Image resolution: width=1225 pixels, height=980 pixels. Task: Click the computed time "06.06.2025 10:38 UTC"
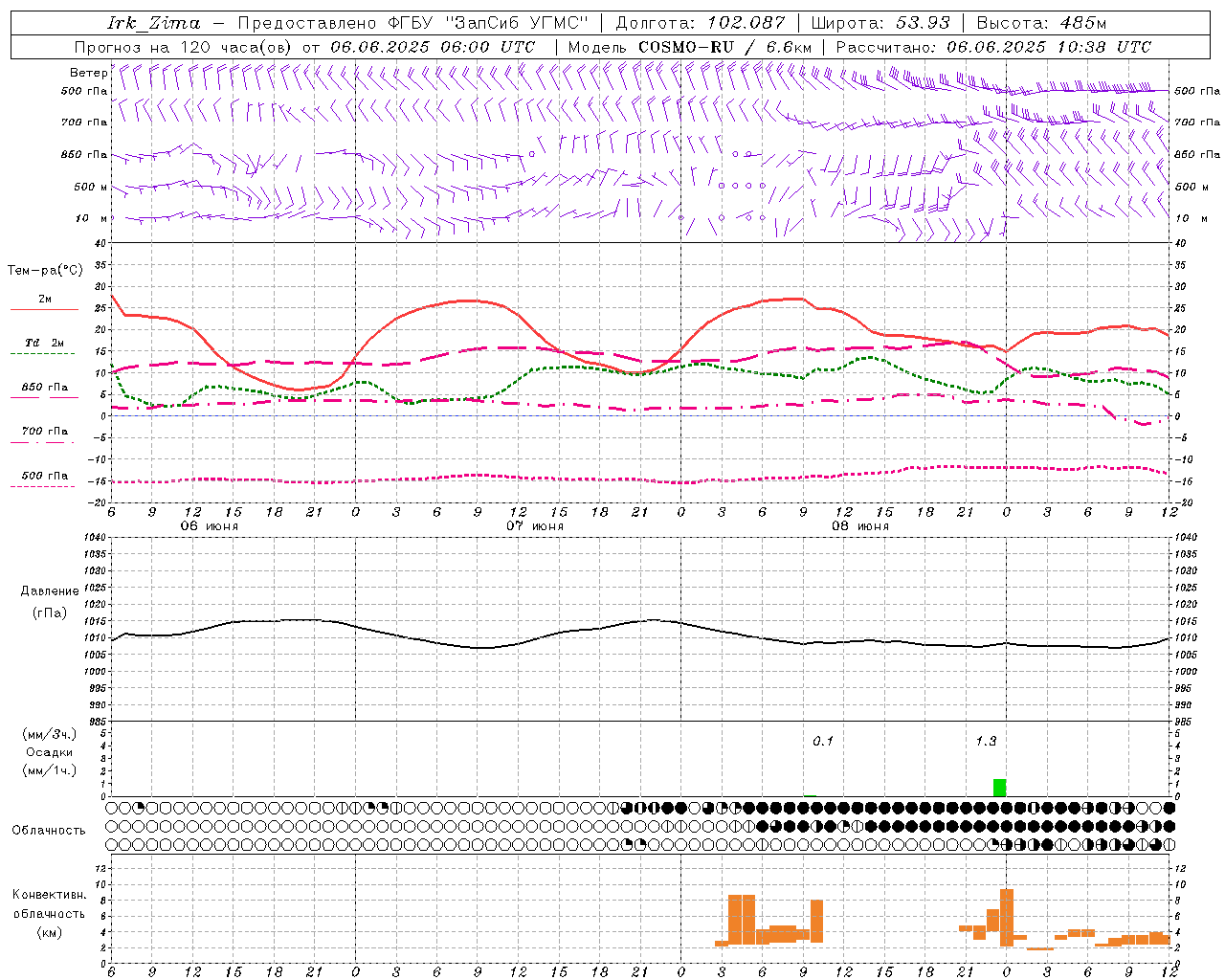tap(1049, 47)
